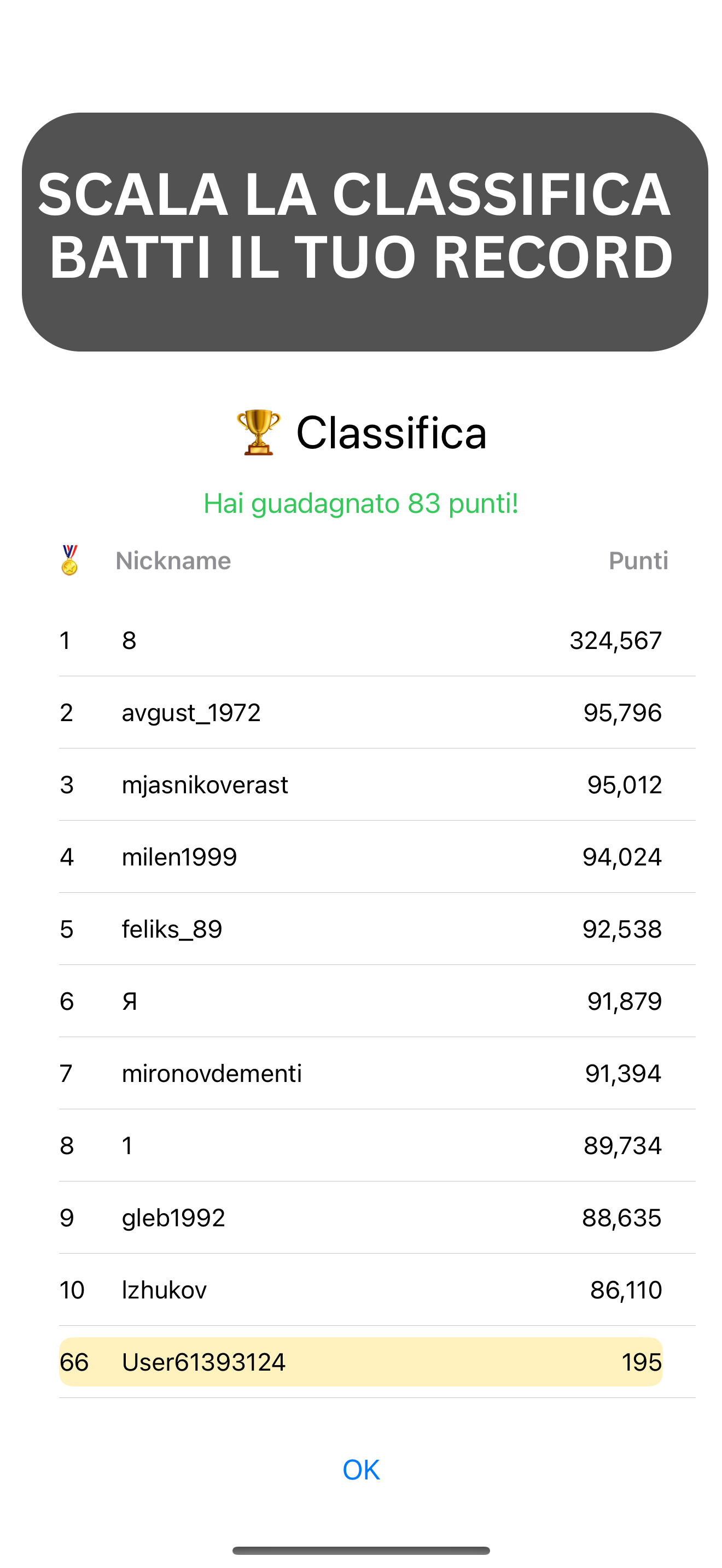Tap the 324,567 top score
The height and width of the screenshot is (1568, 722).
(615, 640)
